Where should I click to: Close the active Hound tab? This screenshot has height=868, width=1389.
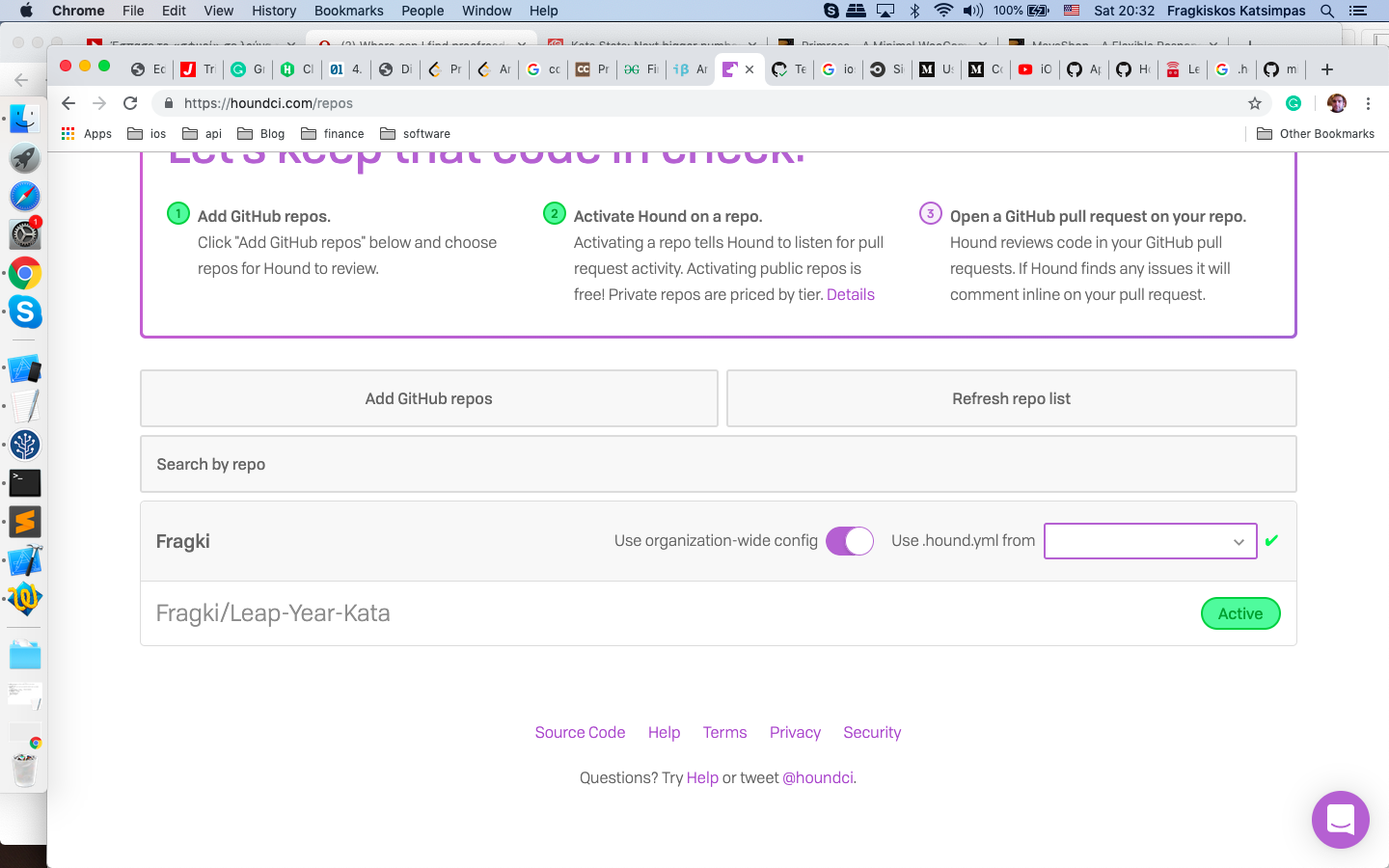coord(749,69)
